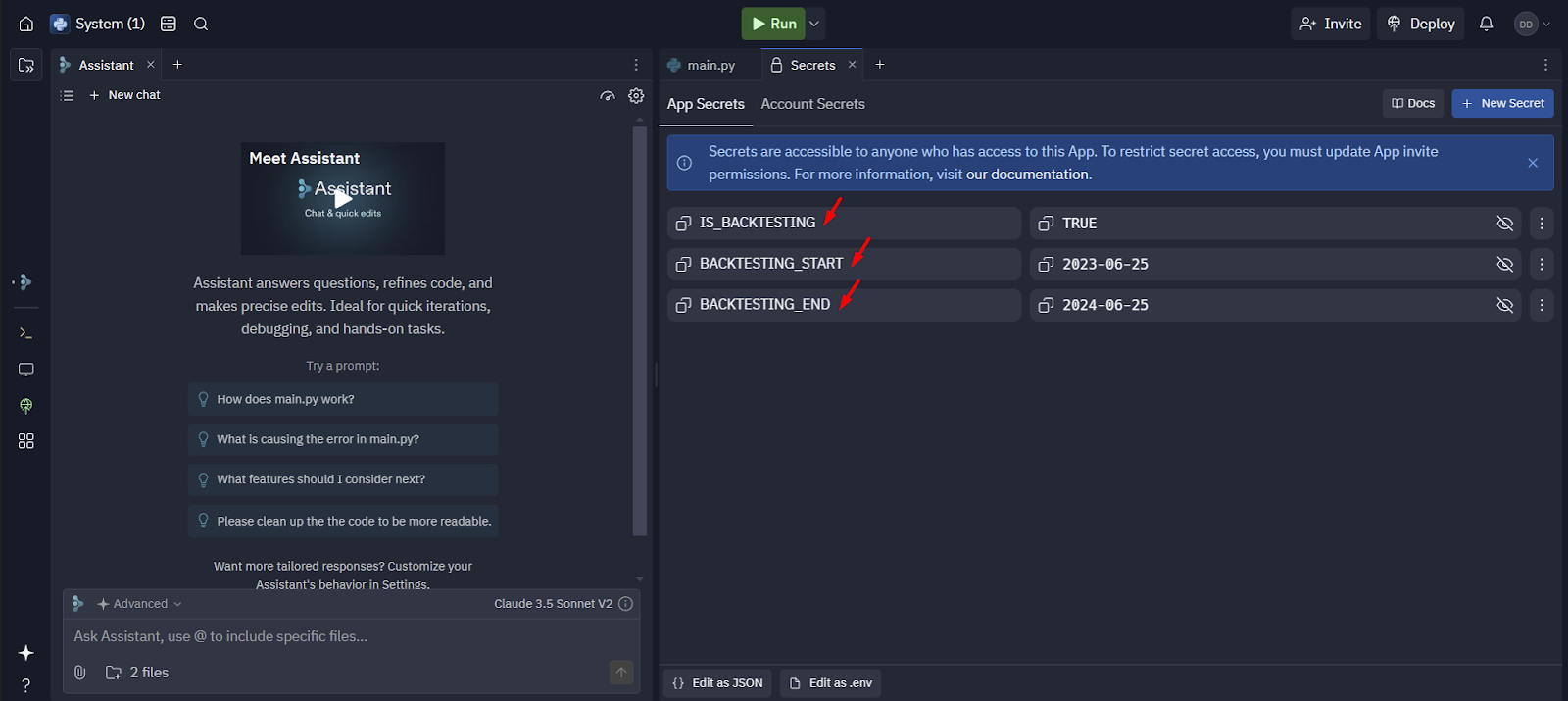Image resolution: width=1568 pixels, height=701 pixels.
Task: Open the Webview monitor sidebar icon
Action: pos(26,370)
